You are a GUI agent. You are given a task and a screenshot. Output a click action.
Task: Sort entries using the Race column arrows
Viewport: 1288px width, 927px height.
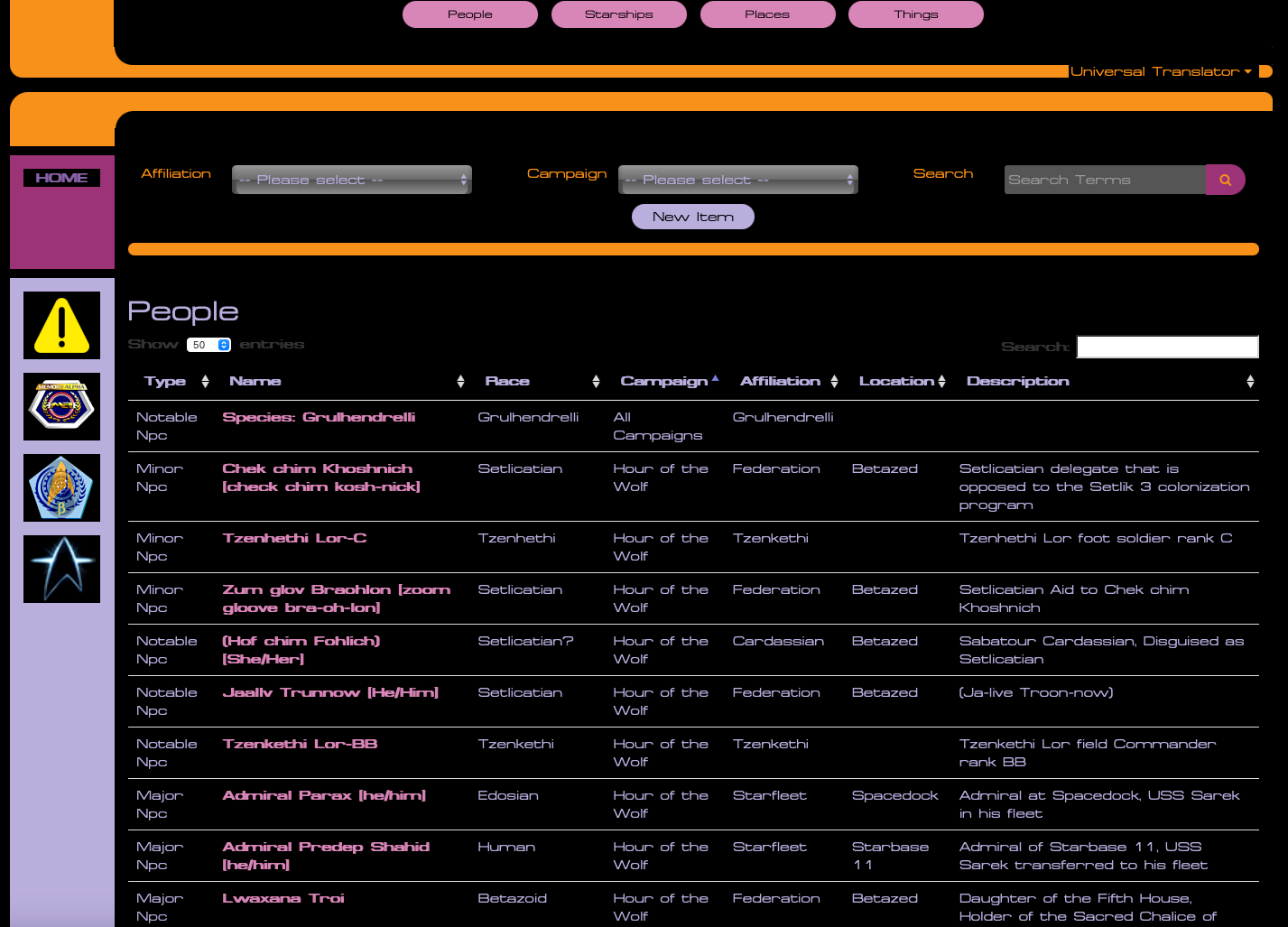click(x=596, y=380)
